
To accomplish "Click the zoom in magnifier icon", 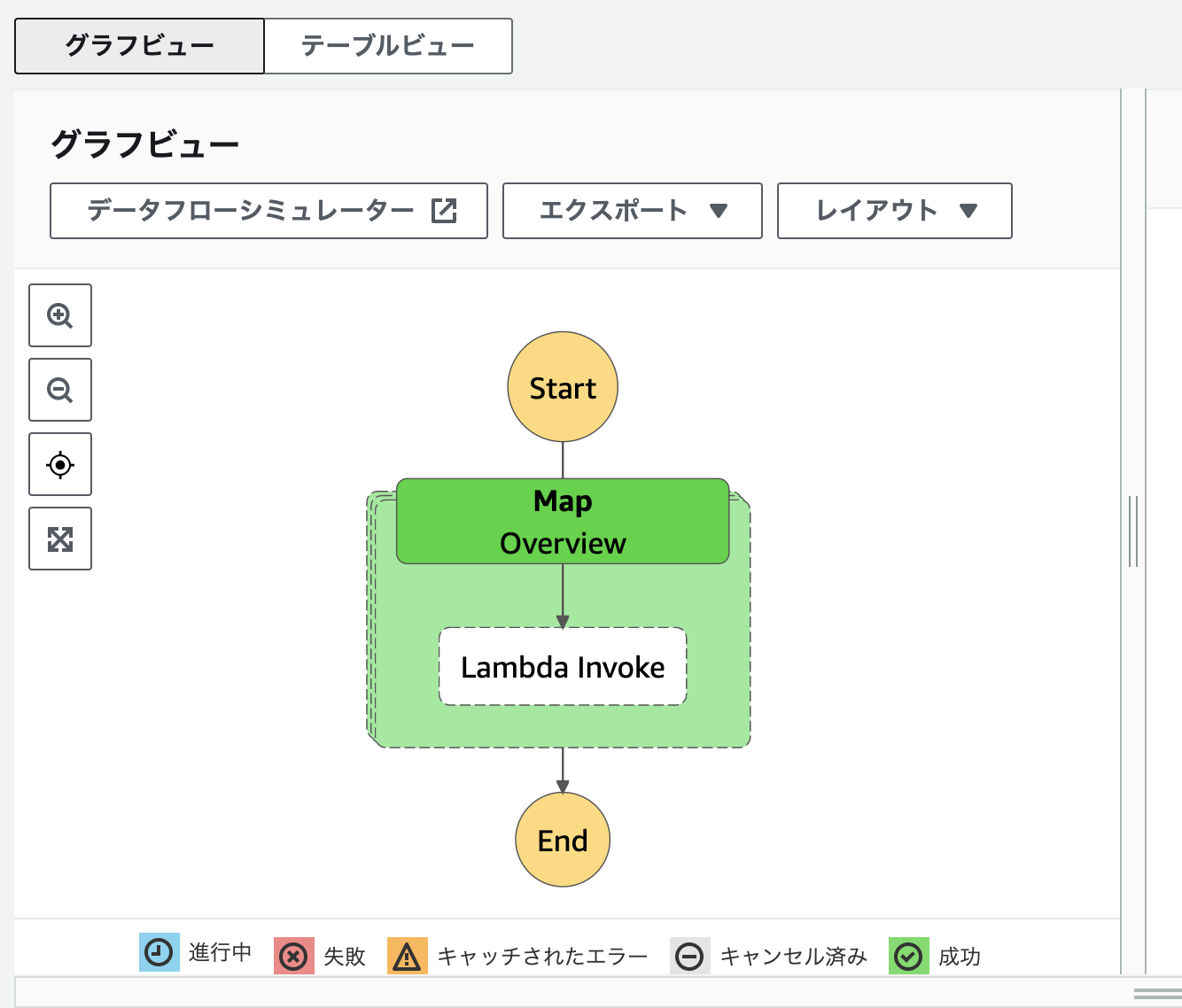I will pos(59,314).
